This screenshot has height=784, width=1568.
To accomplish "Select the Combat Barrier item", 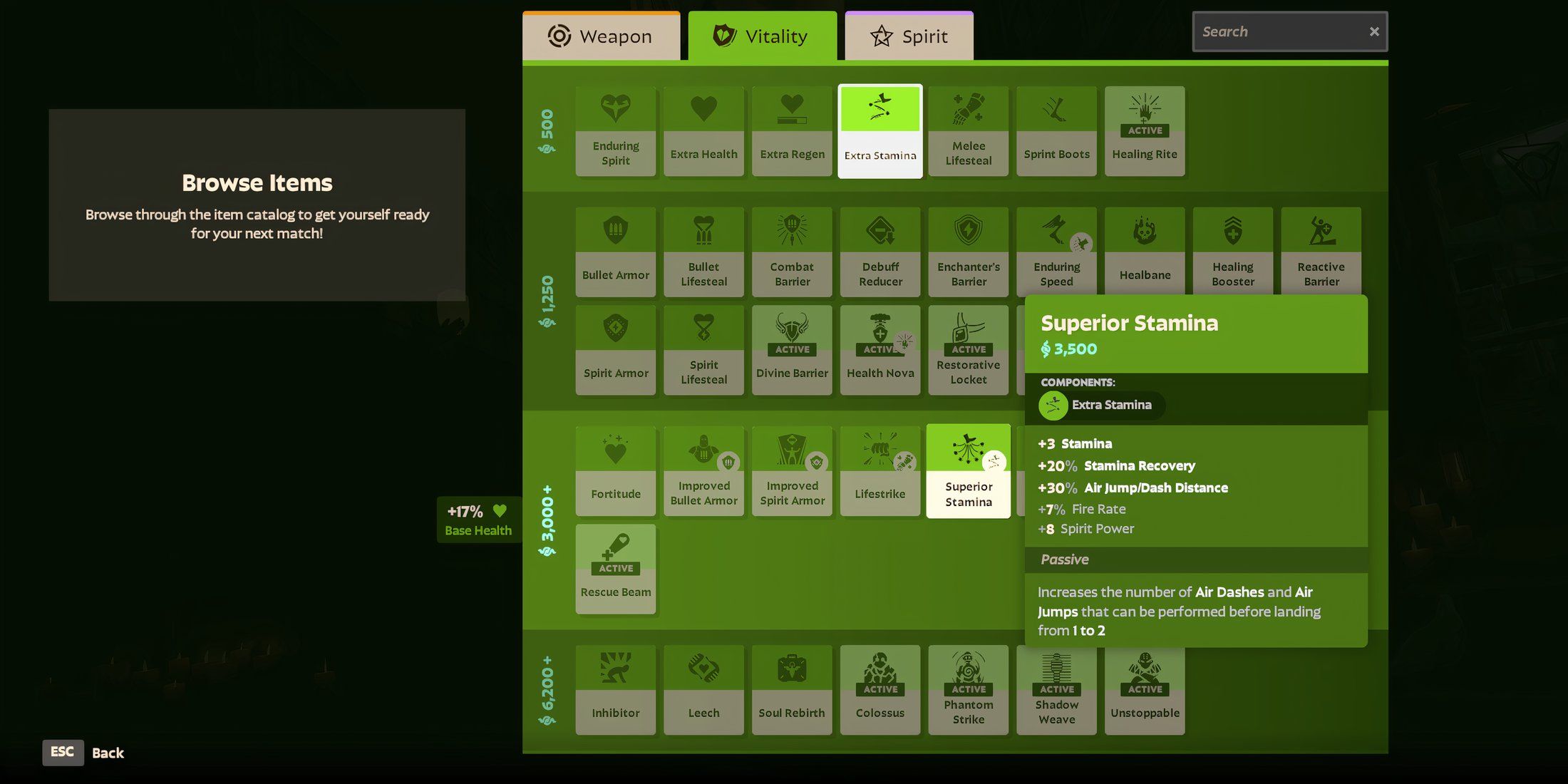I will (792, 252).
